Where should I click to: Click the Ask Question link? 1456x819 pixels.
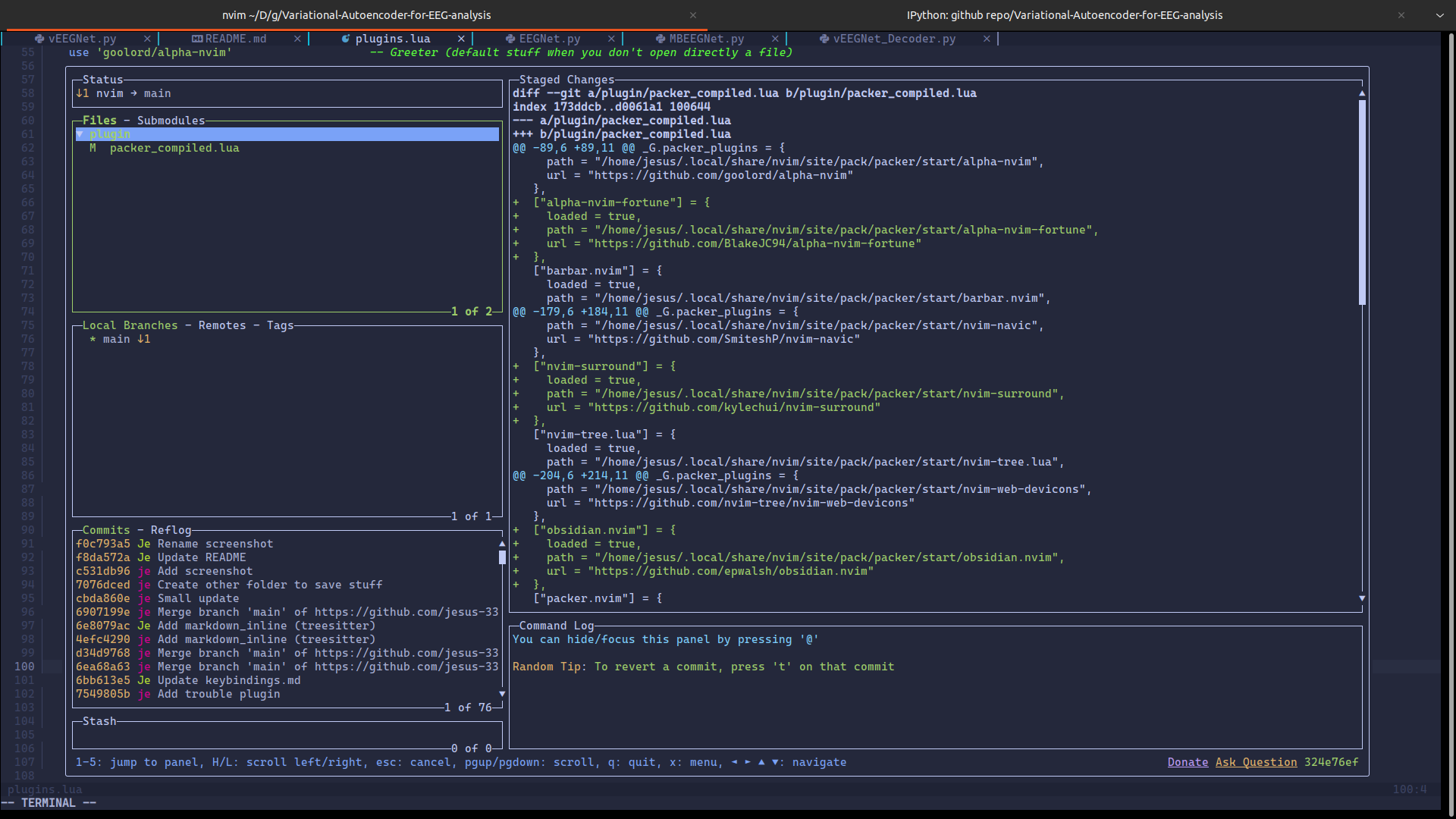[1256, 762]
